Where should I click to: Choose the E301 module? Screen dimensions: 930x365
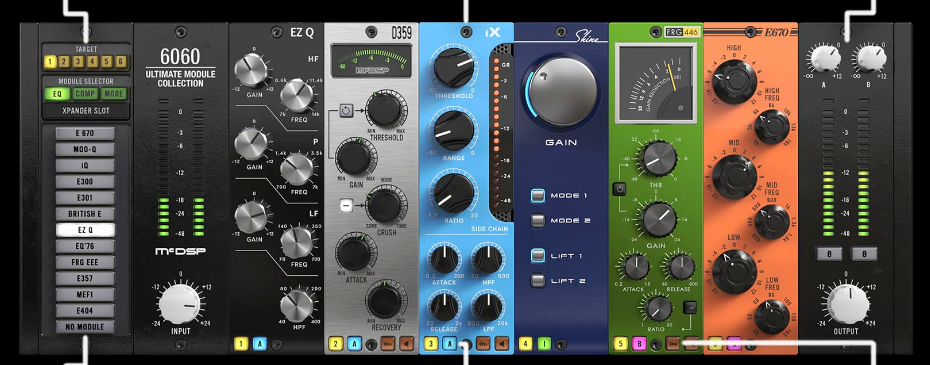coord(85,198)
